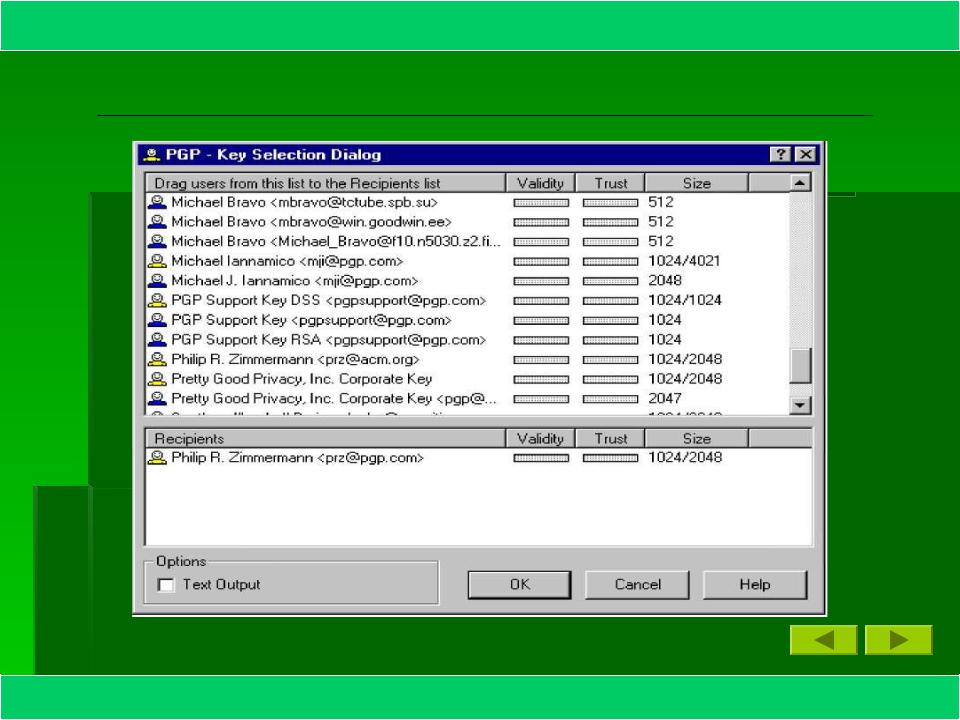Click key icon for PGP Support Key RSA
Viewport: 960px width, 720px height.
157,340
